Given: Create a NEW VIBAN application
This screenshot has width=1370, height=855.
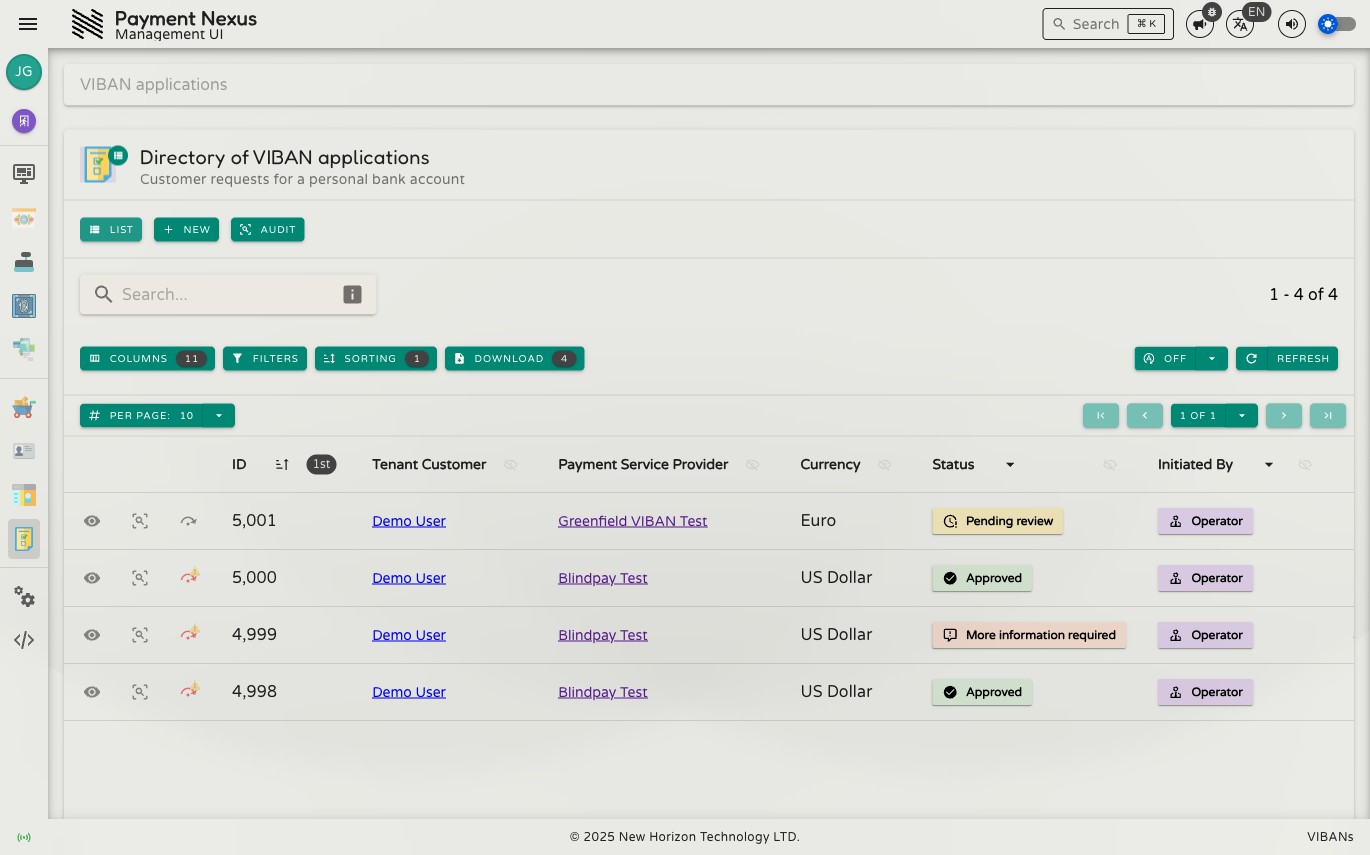Looking at the screenshot, I should point(186,229).
